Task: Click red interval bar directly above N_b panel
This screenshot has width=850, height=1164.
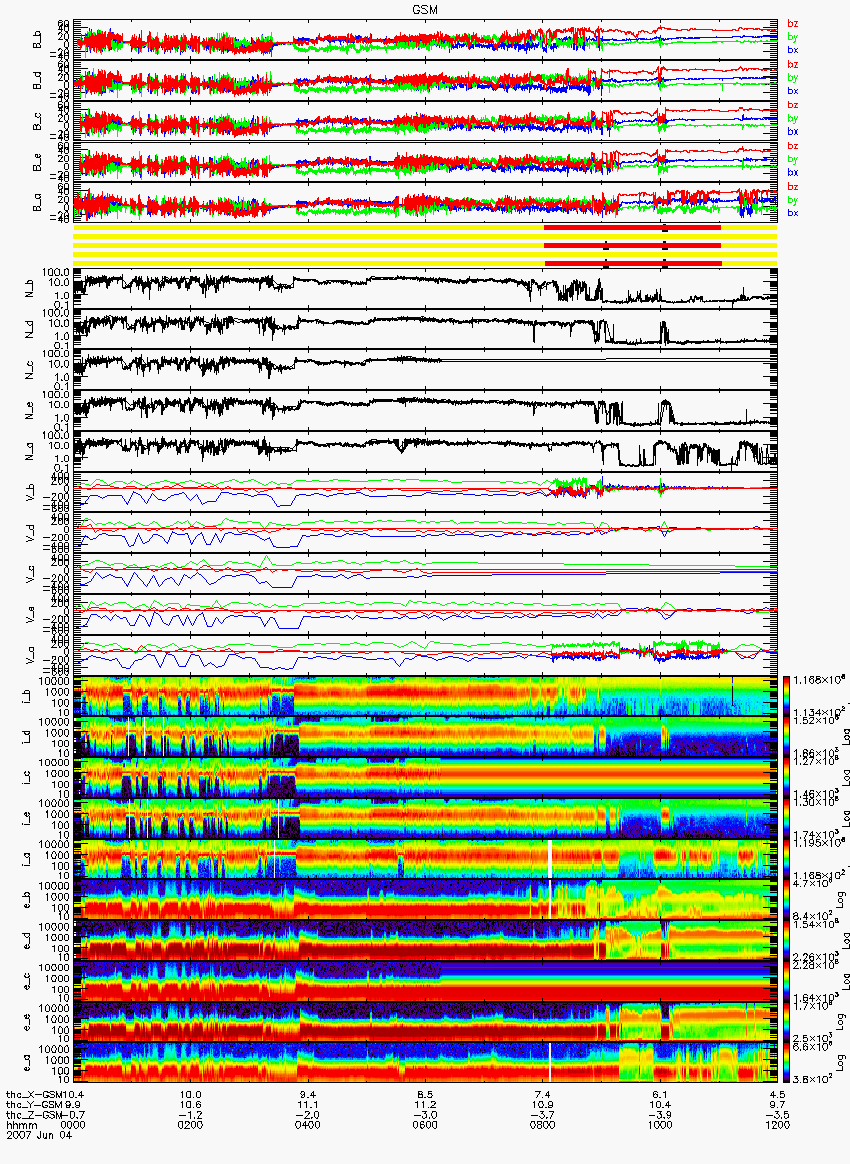Action: click(x=633, y=263)
